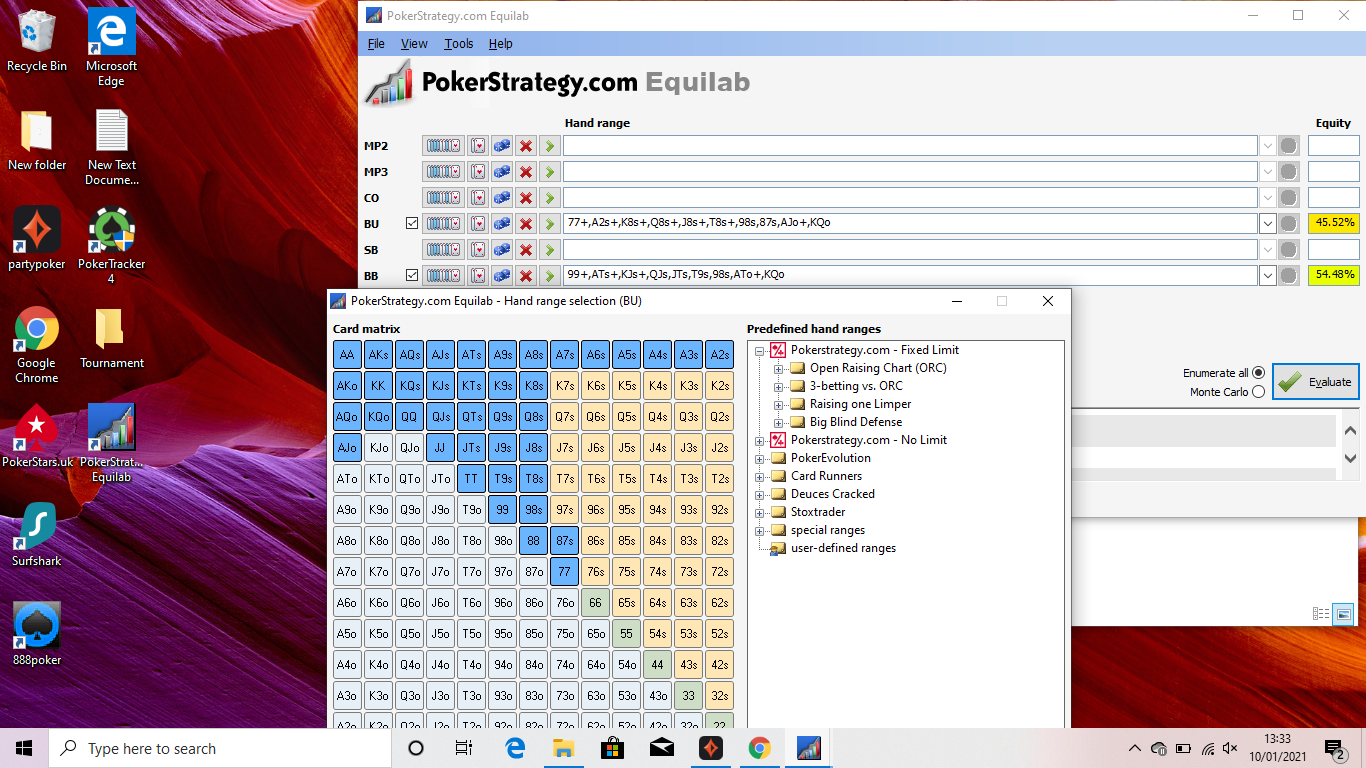This screenshot has width=1366, height=768.
Task: Clear the CO hand range with red X
Action: (526, 198)
